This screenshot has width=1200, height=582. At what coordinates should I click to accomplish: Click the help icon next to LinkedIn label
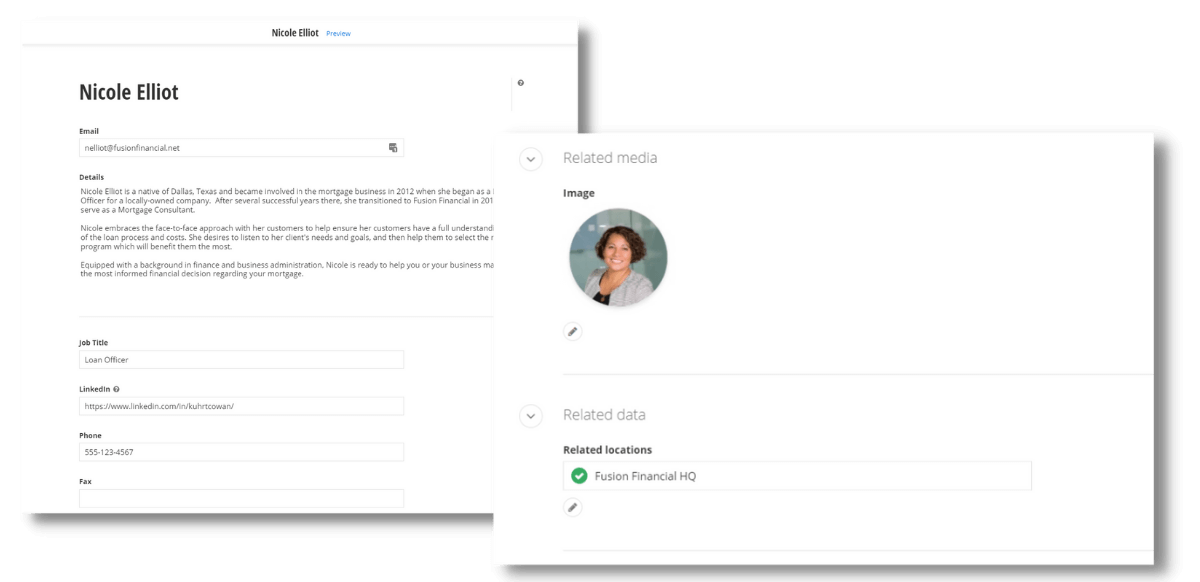pos(117,389)
